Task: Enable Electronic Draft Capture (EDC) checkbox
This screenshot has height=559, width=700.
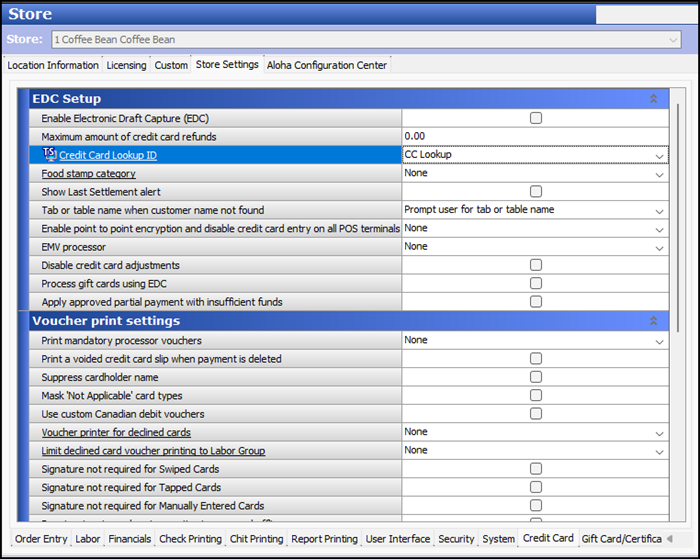Action: tap(536, 118)
